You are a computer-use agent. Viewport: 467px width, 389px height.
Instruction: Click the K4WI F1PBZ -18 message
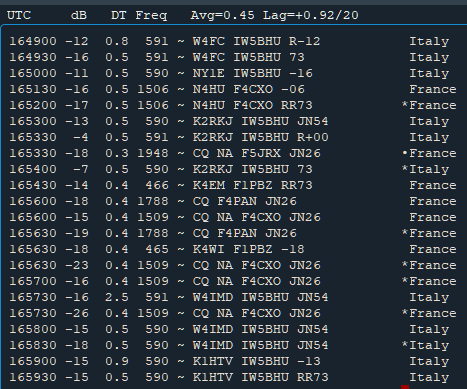point(249,249)
